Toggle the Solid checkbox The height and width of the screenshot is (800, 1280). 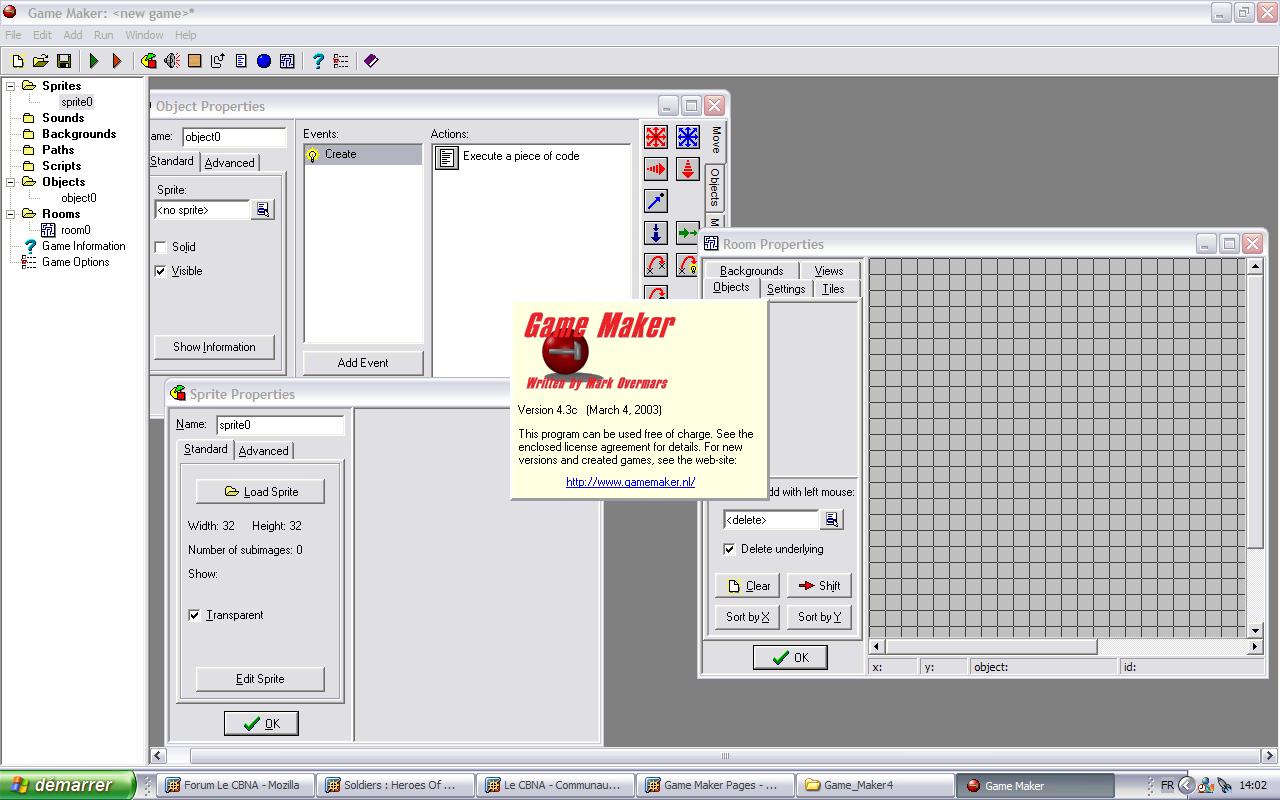coord(160,247)
